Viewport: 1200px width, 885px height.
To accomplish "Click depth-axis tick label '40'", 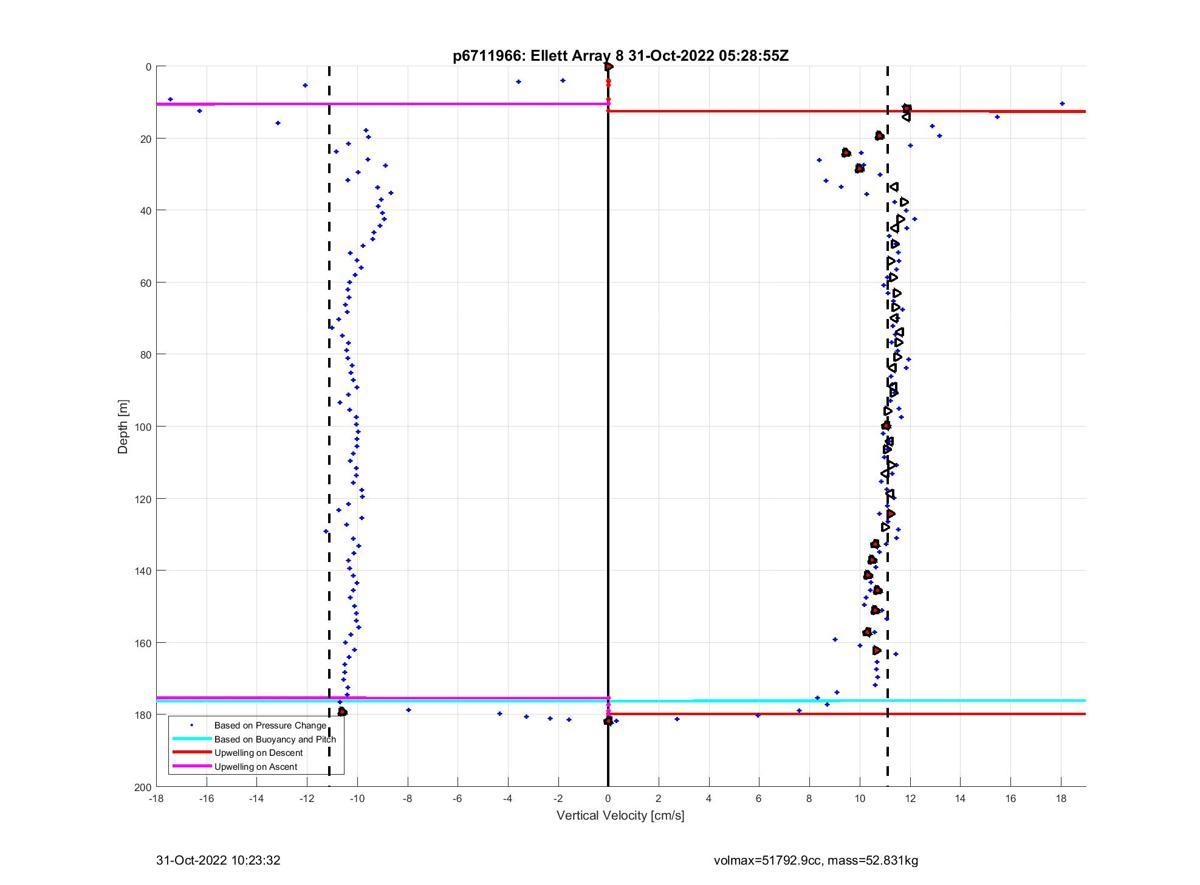I will coord(145,211).
